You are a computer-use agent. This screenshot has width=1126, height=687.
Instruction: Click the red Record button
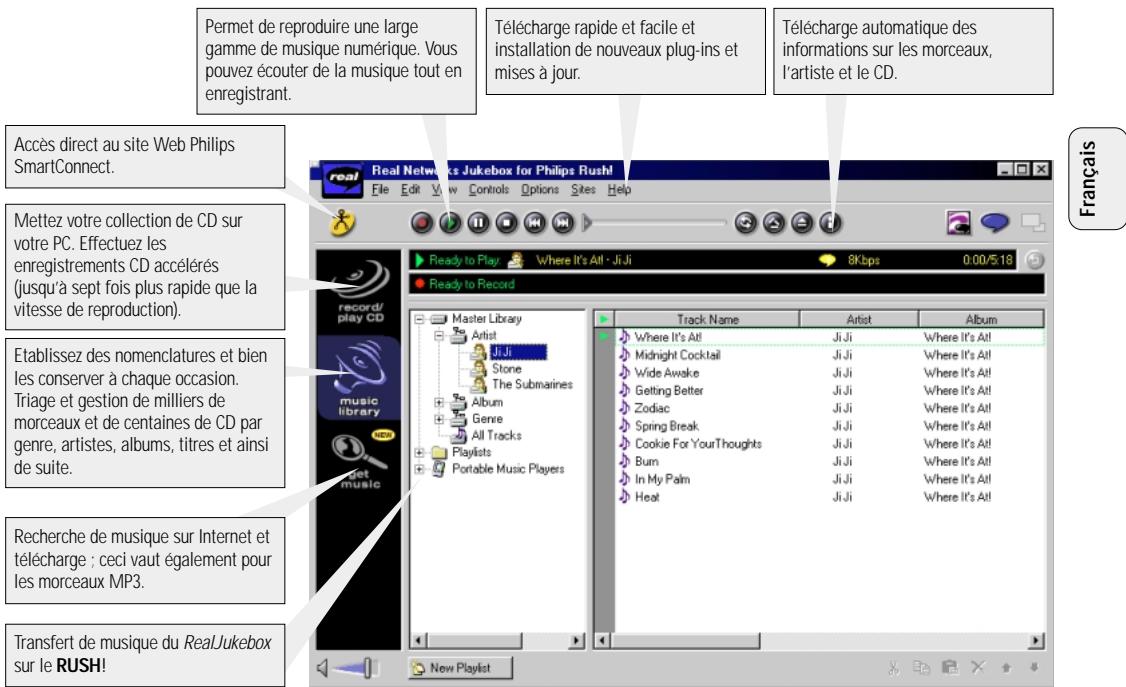pos(422,223)
